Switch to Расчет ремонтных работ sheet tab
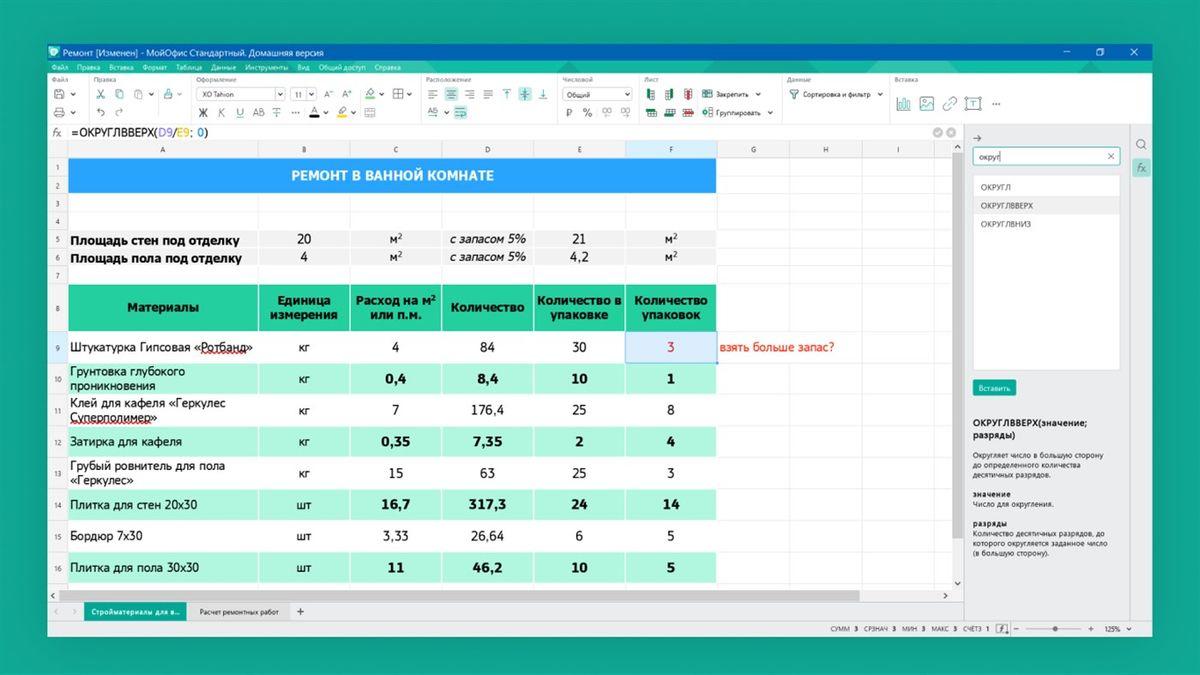This screenshot has height=675, width=1200. [x=239, y=611]
